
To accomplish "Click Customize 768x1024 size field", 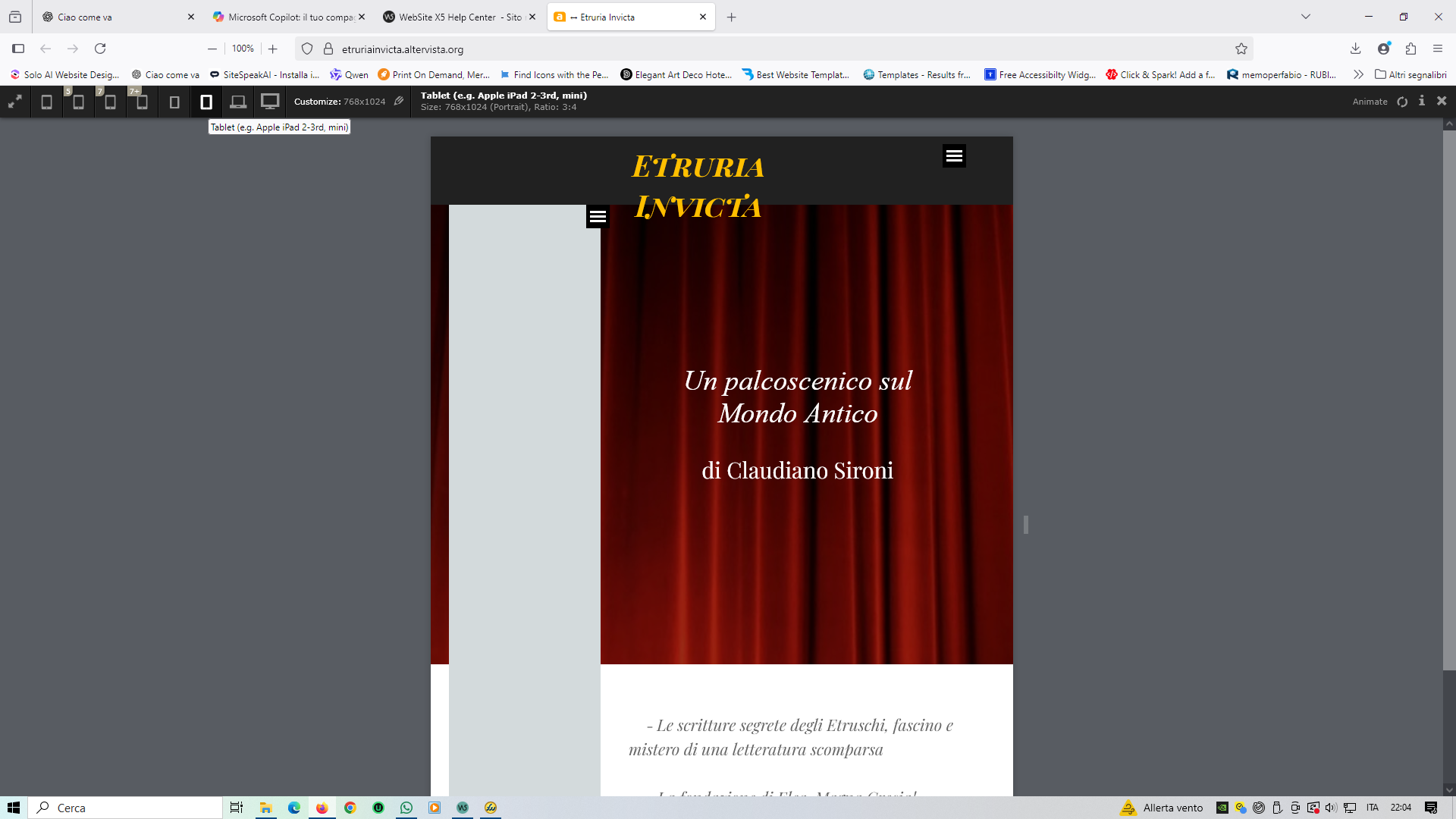I will (340, 102).
